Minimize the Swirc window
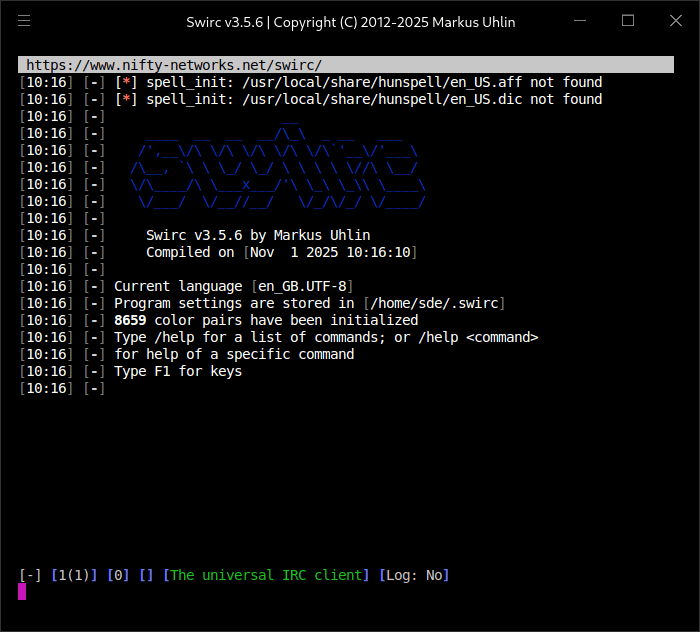Viewport: 700px width, 632px height. pos(580,21)
